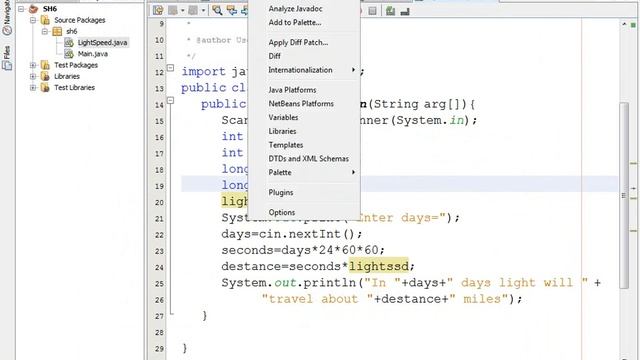Expand the Libraries tree node
Screen dimensions: 640x360
[33, 76]
